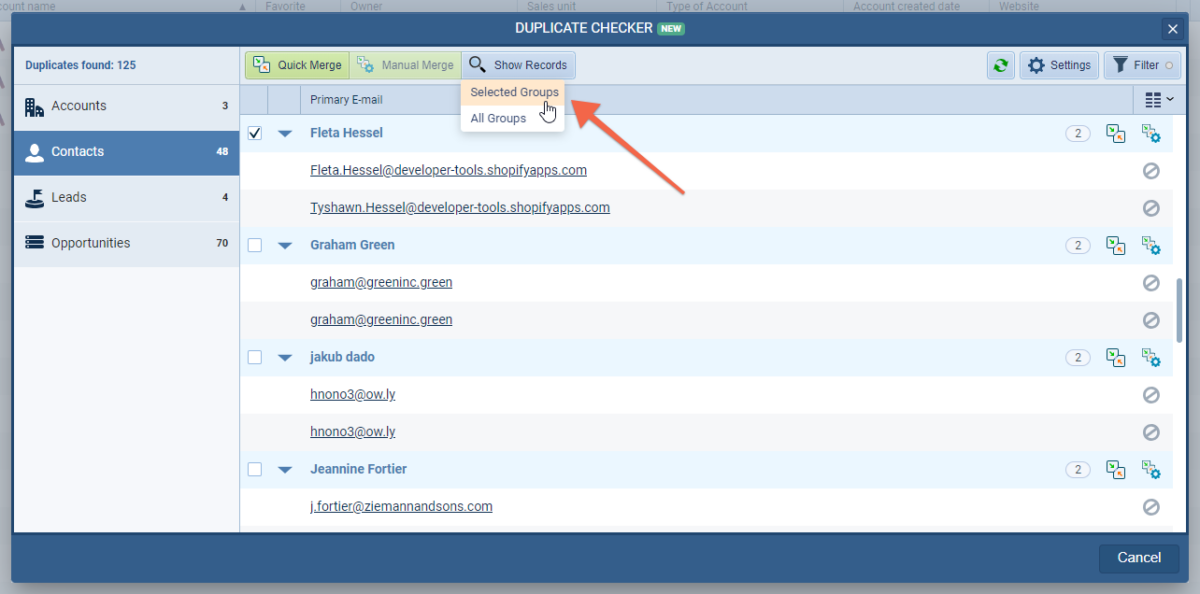The image size is (1200, 594).
Task: Manual merge icon in Graham Green row
Action: click(1151, 245)
